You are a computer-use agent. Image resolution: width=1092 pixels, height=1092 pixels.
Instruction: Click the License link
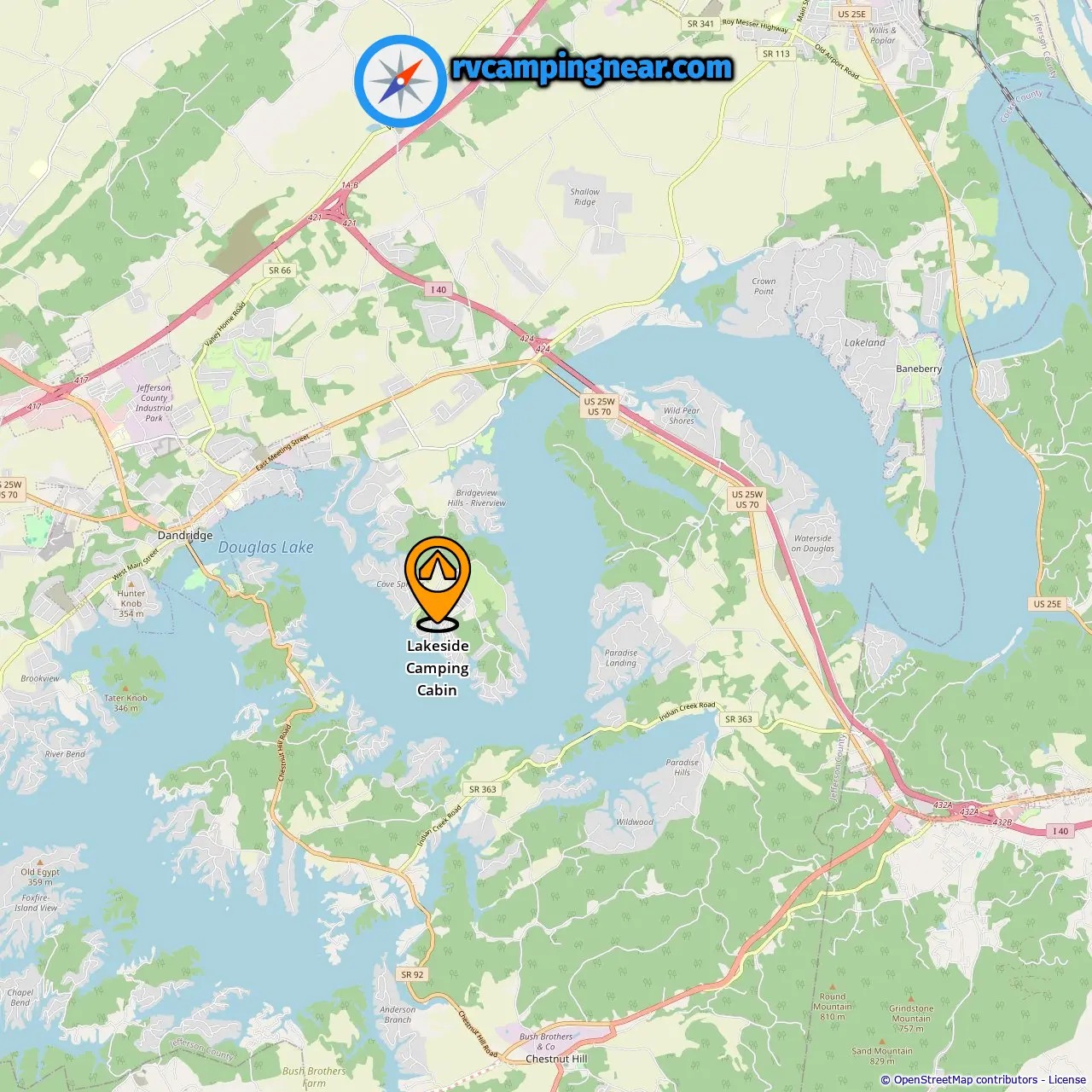point(1067,1080)
